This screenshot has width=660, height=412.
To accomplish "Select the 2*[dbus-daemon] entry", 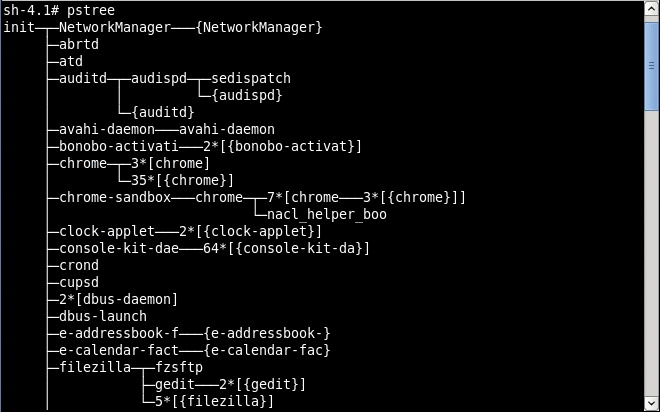I will tap(118, 299).
